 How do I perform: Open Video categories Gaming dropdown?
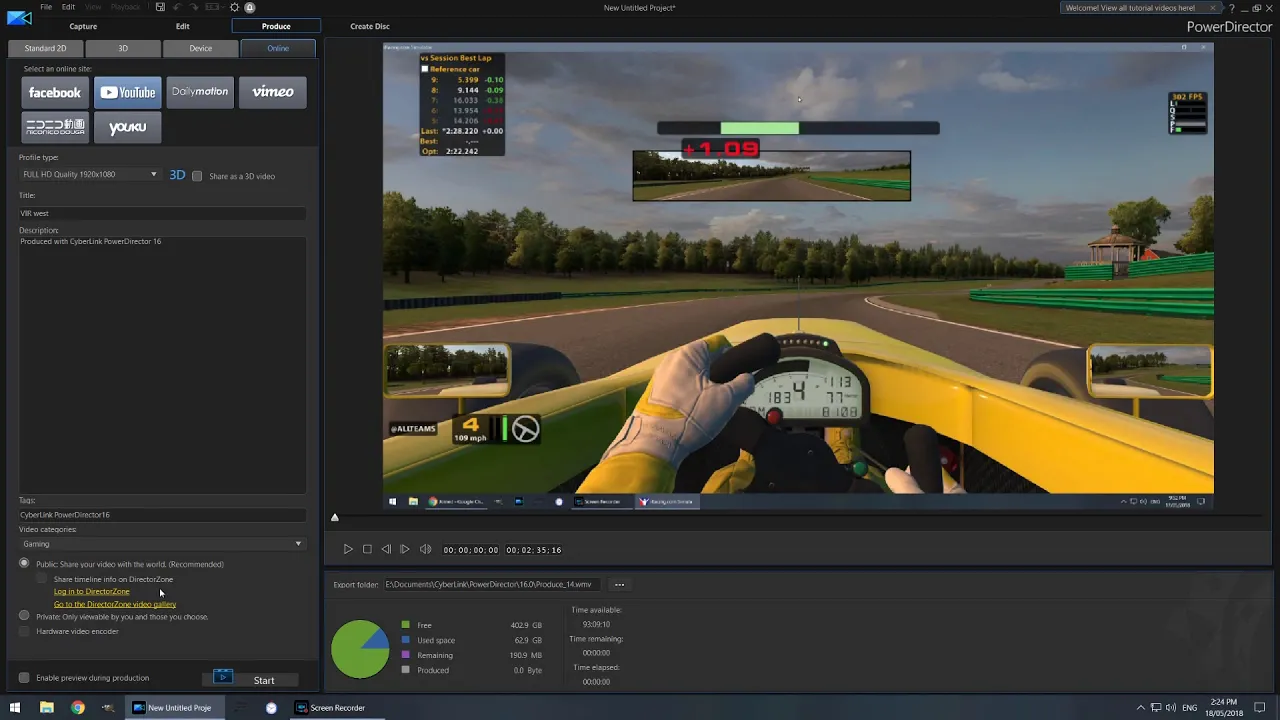click(161, 544)
